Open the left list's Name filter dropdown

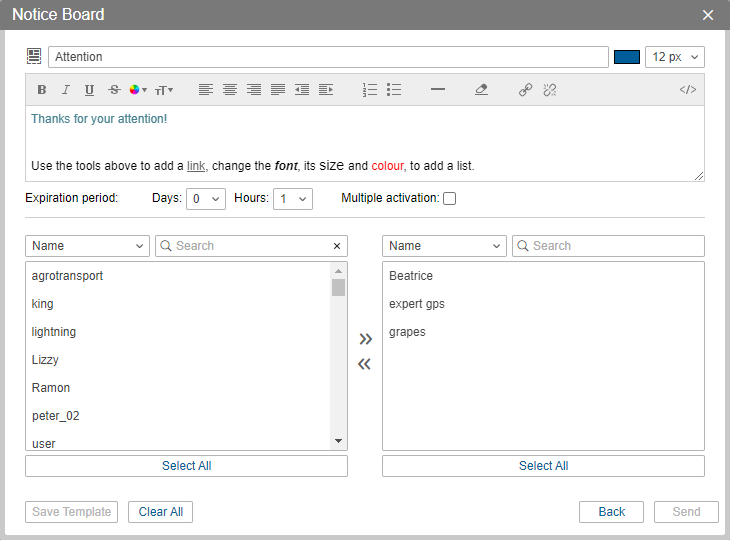88,246
